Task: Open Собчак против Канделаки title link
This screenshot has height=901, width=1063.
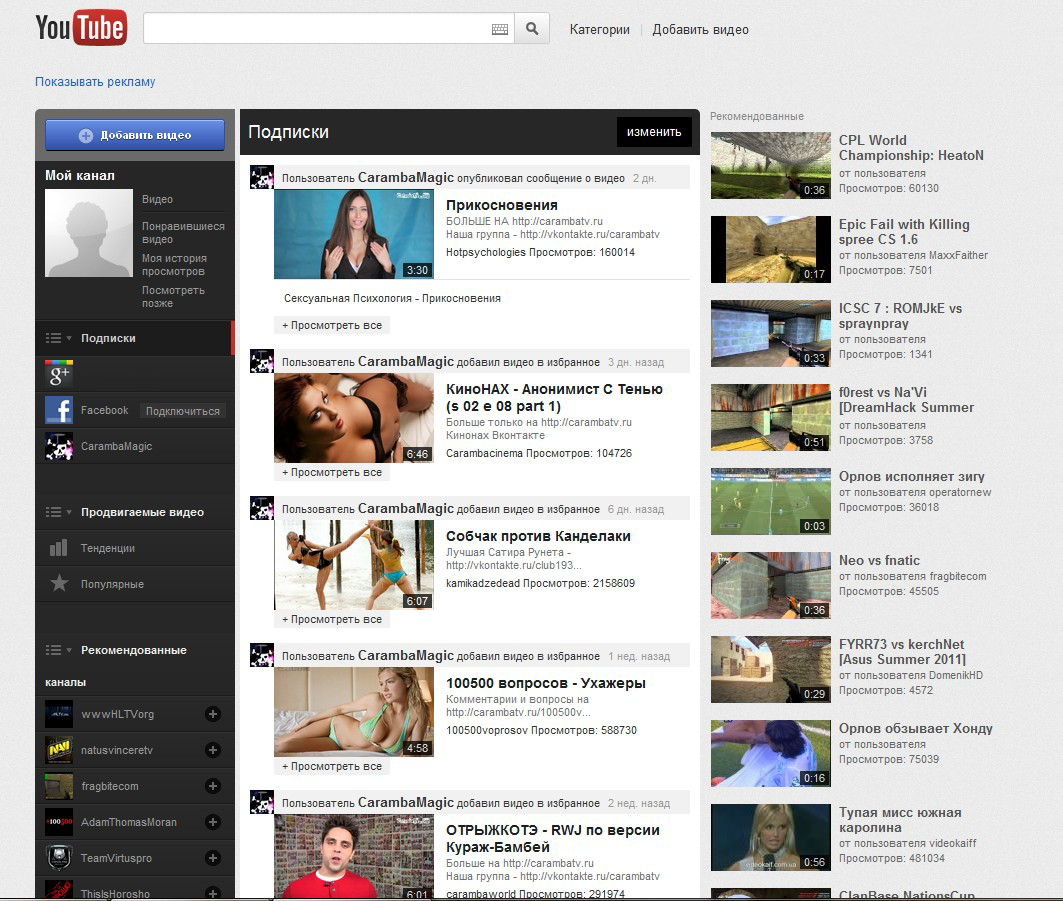Action: pos(538,536)
